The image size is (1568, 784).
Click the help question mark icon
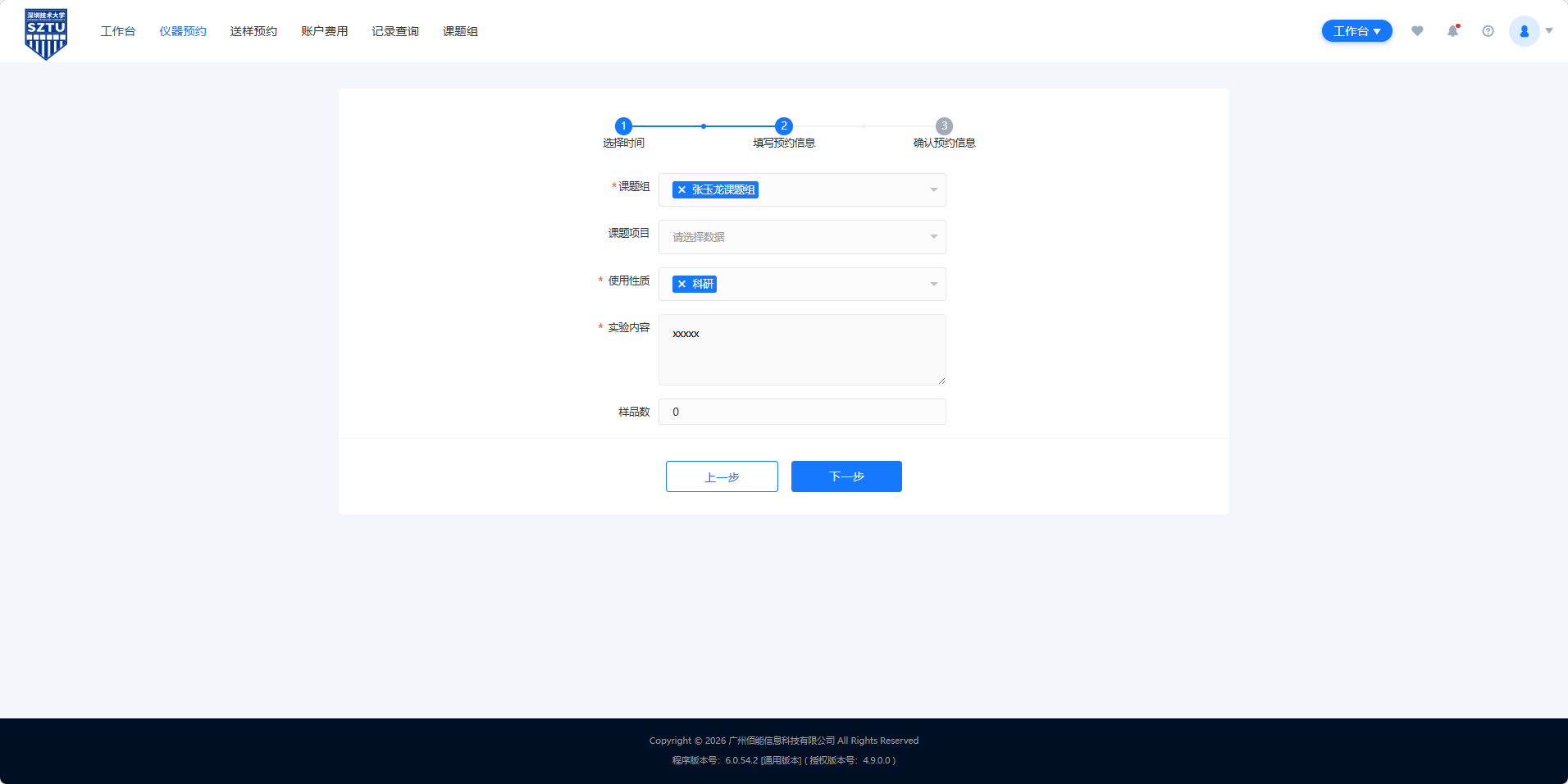pos(1488,31)
